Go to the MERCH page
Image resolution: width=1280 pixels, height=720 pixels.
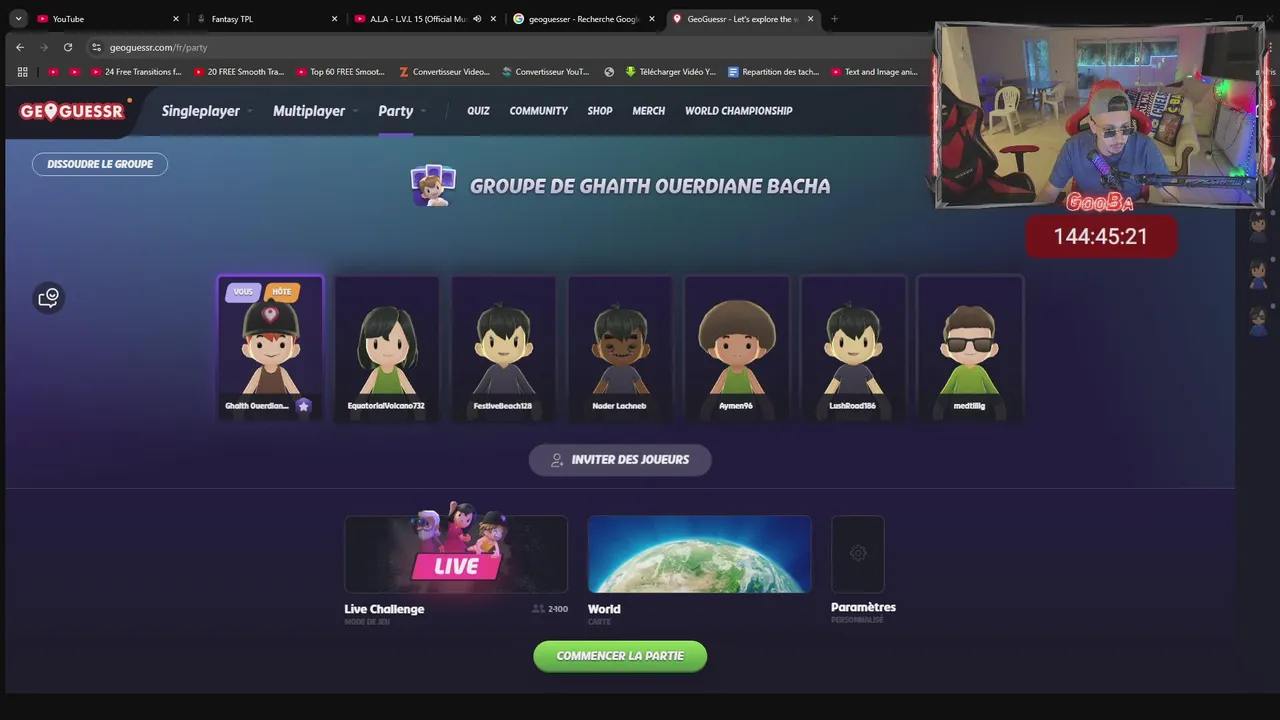tap(648, 111)
